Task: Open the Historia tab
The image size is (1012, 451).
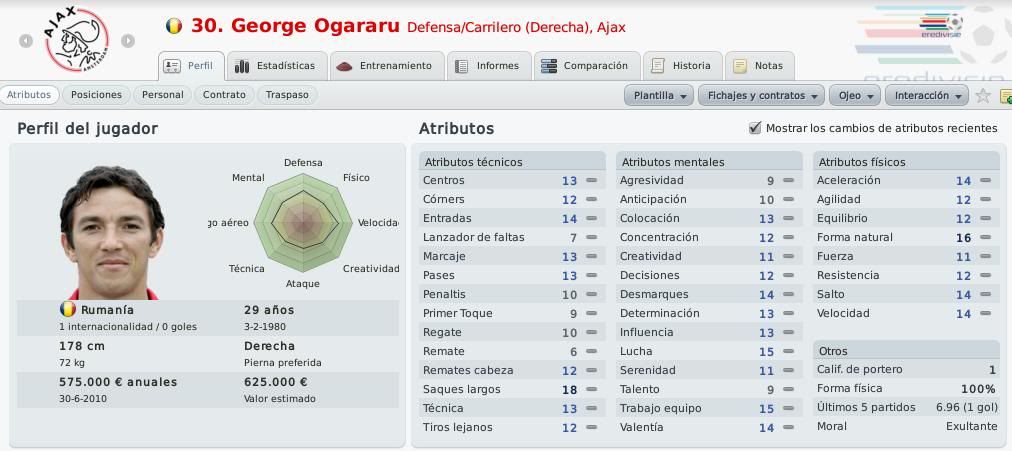Action: click(683, 66)
